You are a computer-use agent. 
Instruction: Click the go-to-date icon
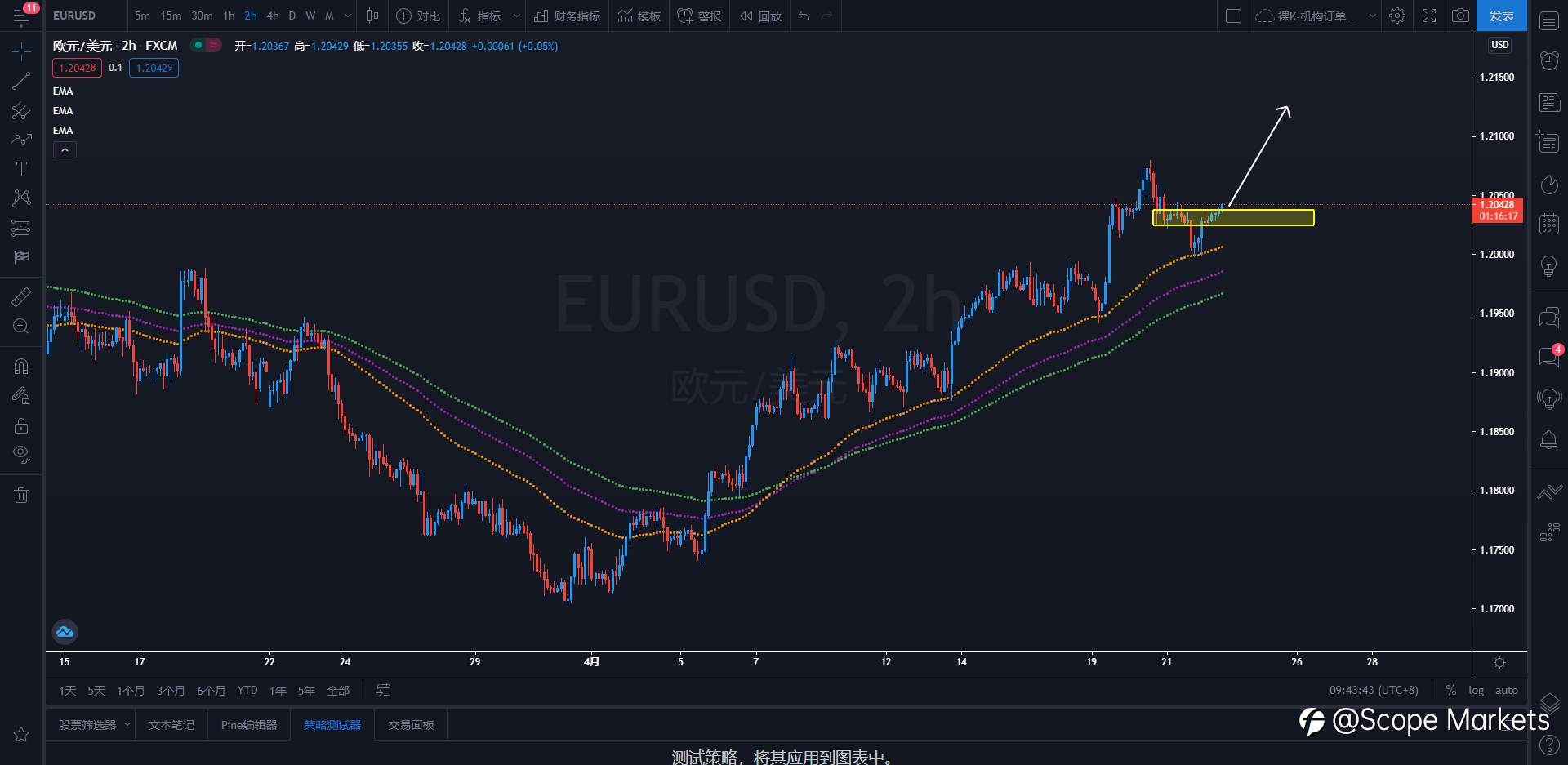click(x=383, y=690)
